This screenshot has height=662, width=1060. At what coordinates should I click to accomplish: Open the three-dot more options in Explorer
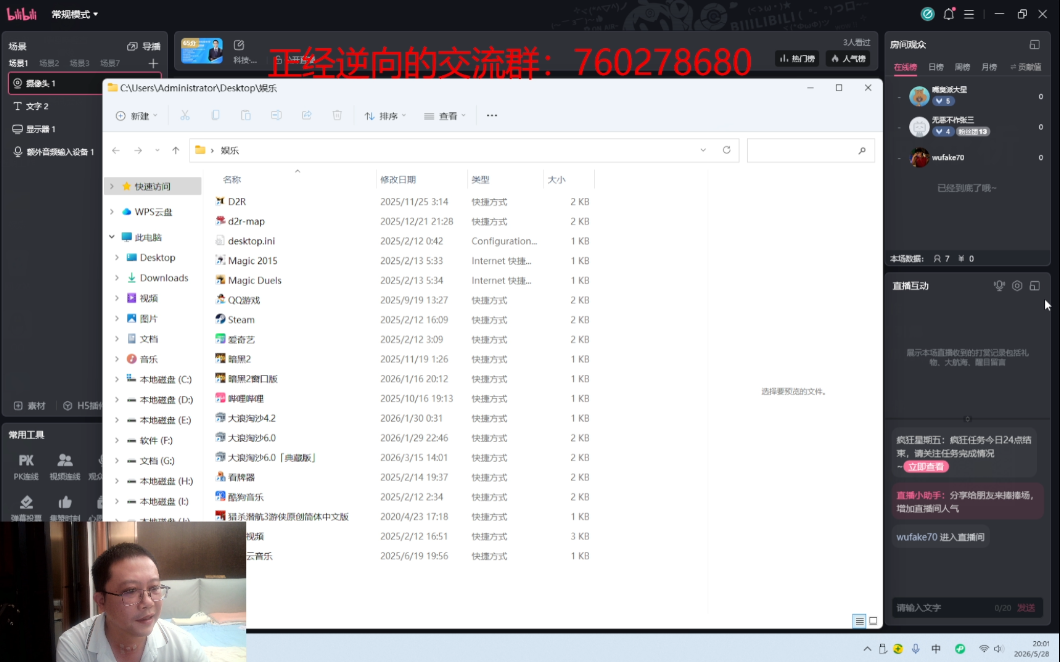pyautogui.click(x=491, y=116)
